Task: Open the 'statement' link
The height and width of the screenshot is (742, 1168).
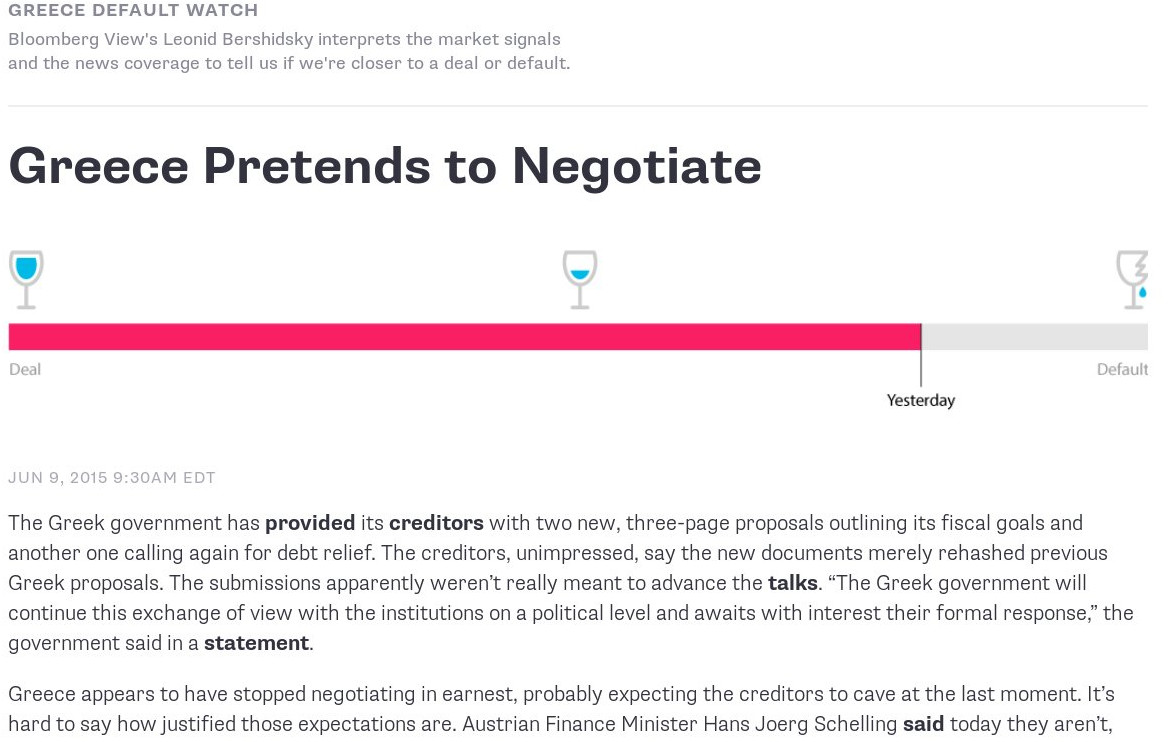Action: pos(256,643)
